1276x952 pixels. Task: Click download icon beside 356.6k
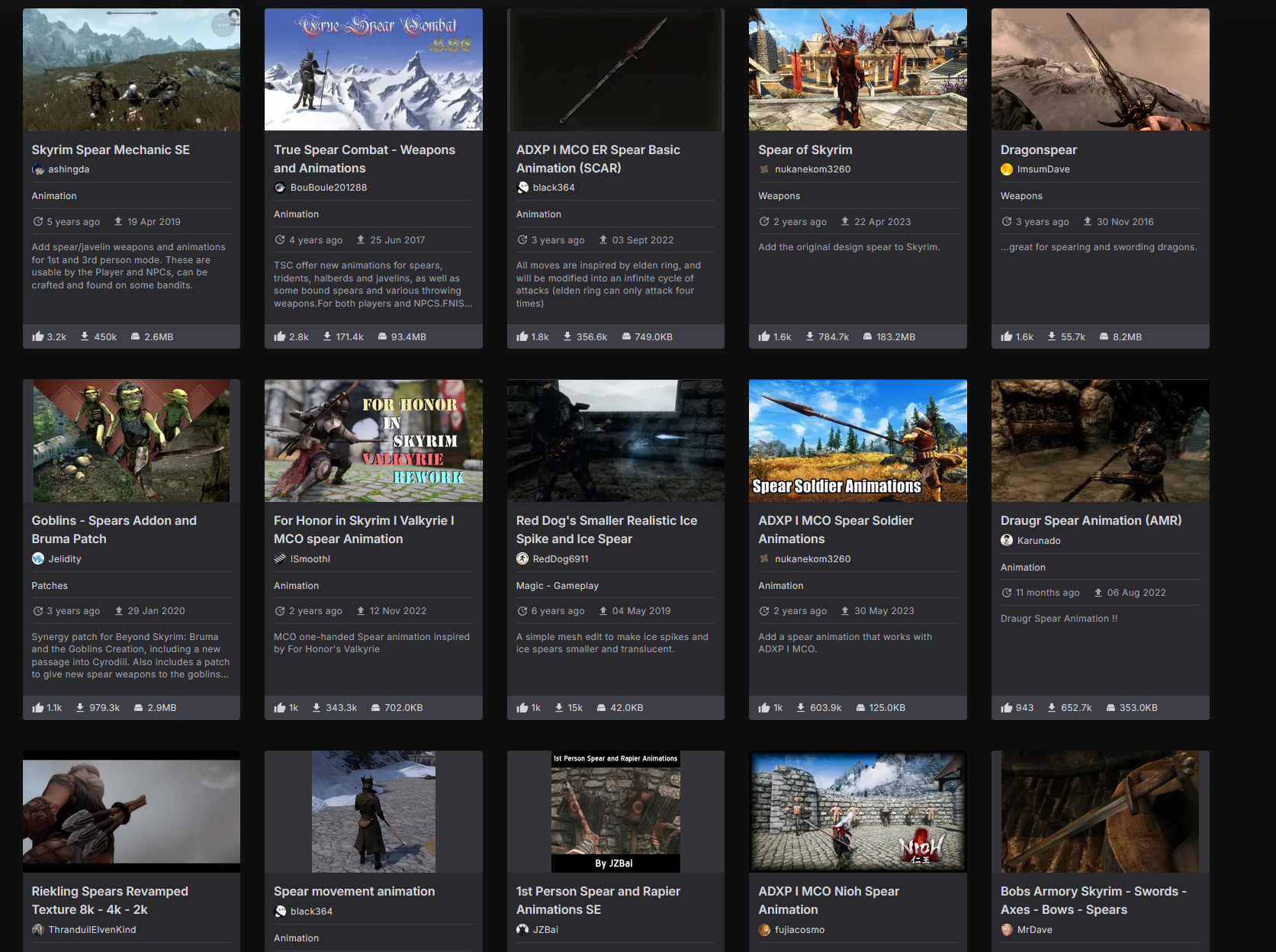click(x=567, y=336)
